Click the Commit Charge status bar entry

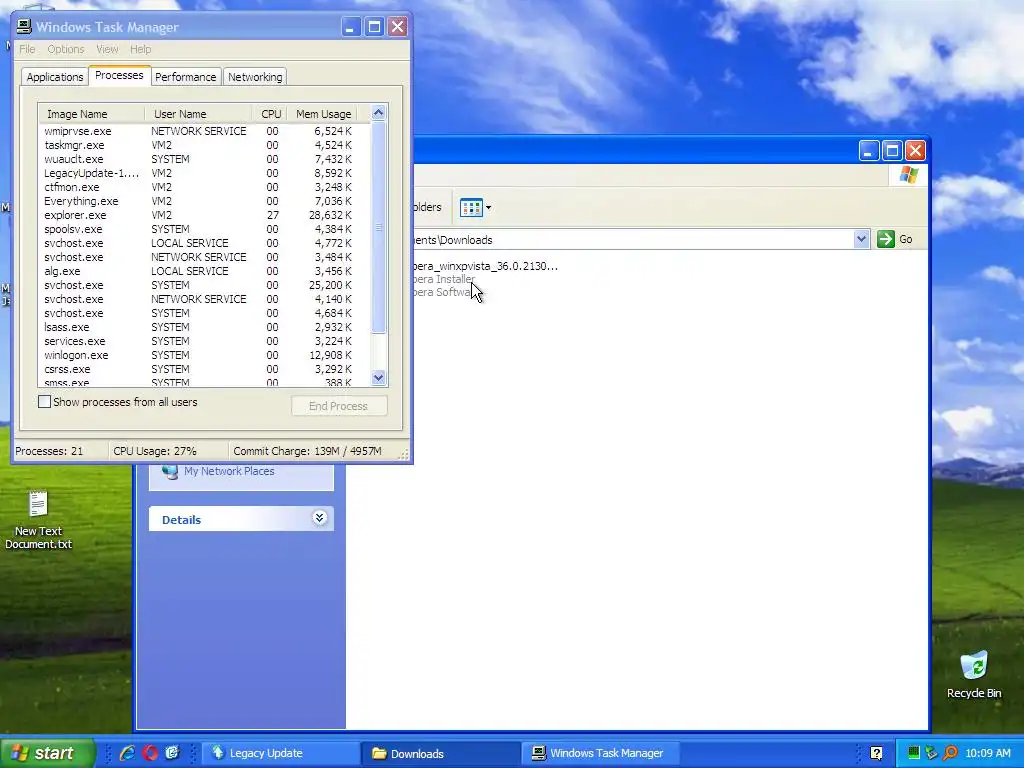pyautogui.click(x=314, y=451)
